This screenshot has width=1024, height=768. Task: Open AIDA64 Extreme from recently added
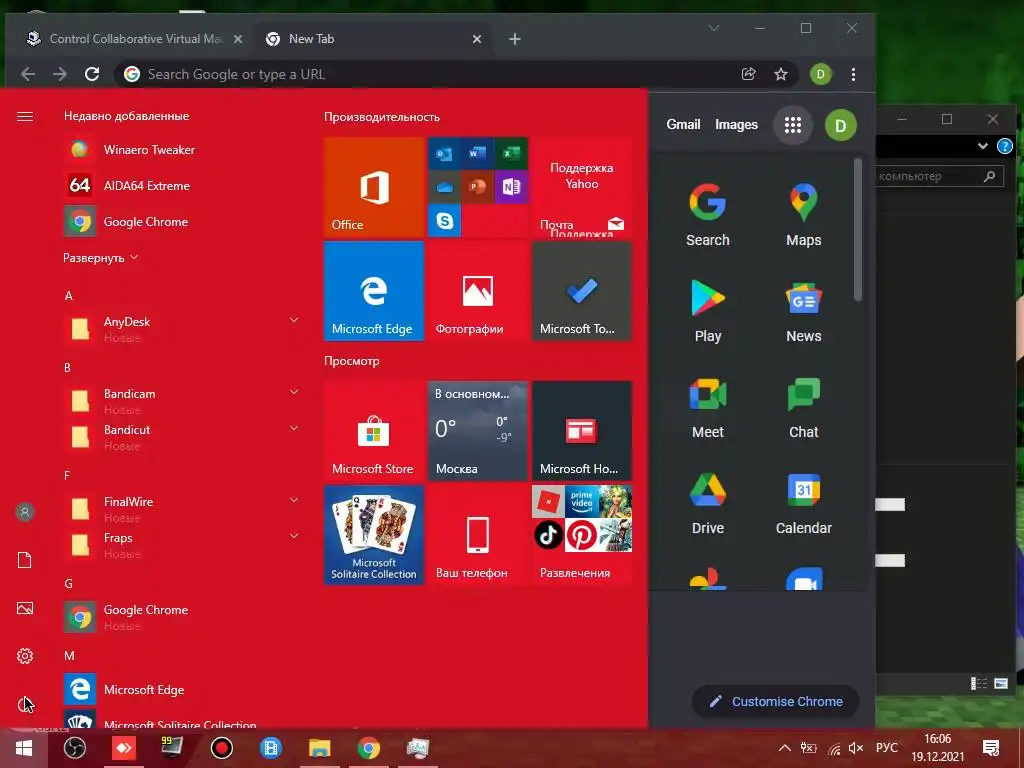click(x=182, y=185)
